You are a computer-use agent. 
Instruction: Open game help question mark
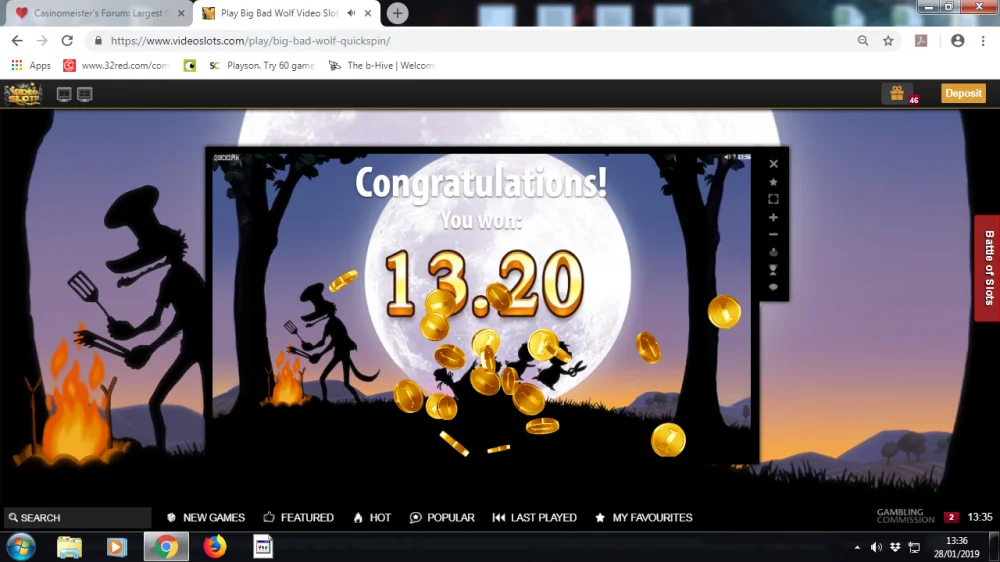pos(733,157)
